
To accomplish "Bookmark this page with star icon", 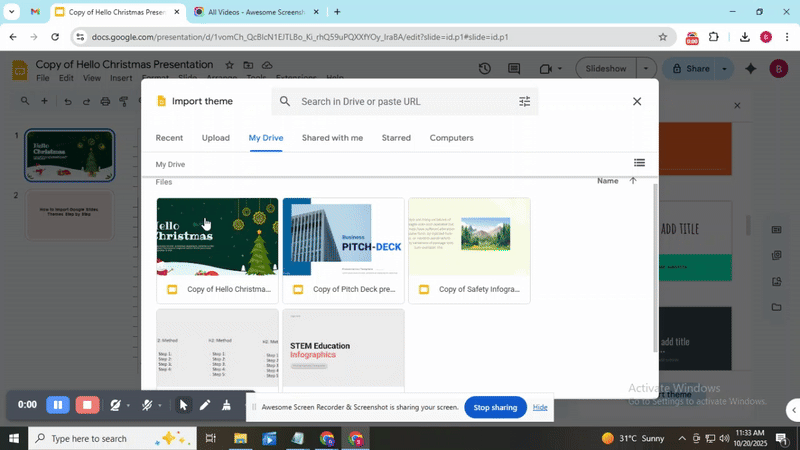I will point(662,37).
